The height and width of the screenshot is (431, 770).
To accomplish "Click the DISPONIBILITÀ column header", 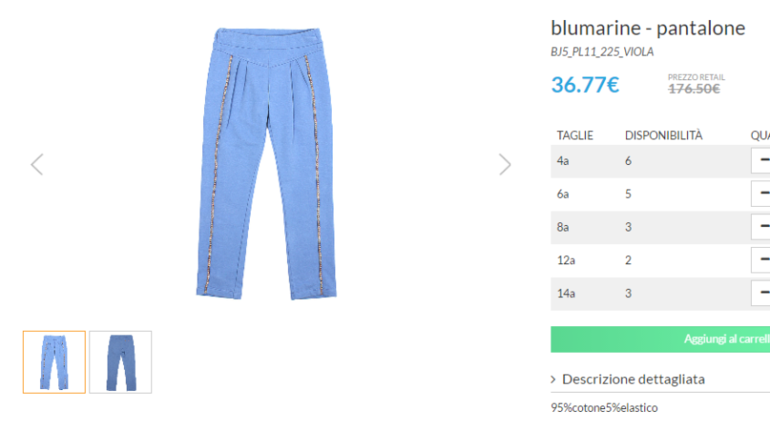I will coord(663,135).
